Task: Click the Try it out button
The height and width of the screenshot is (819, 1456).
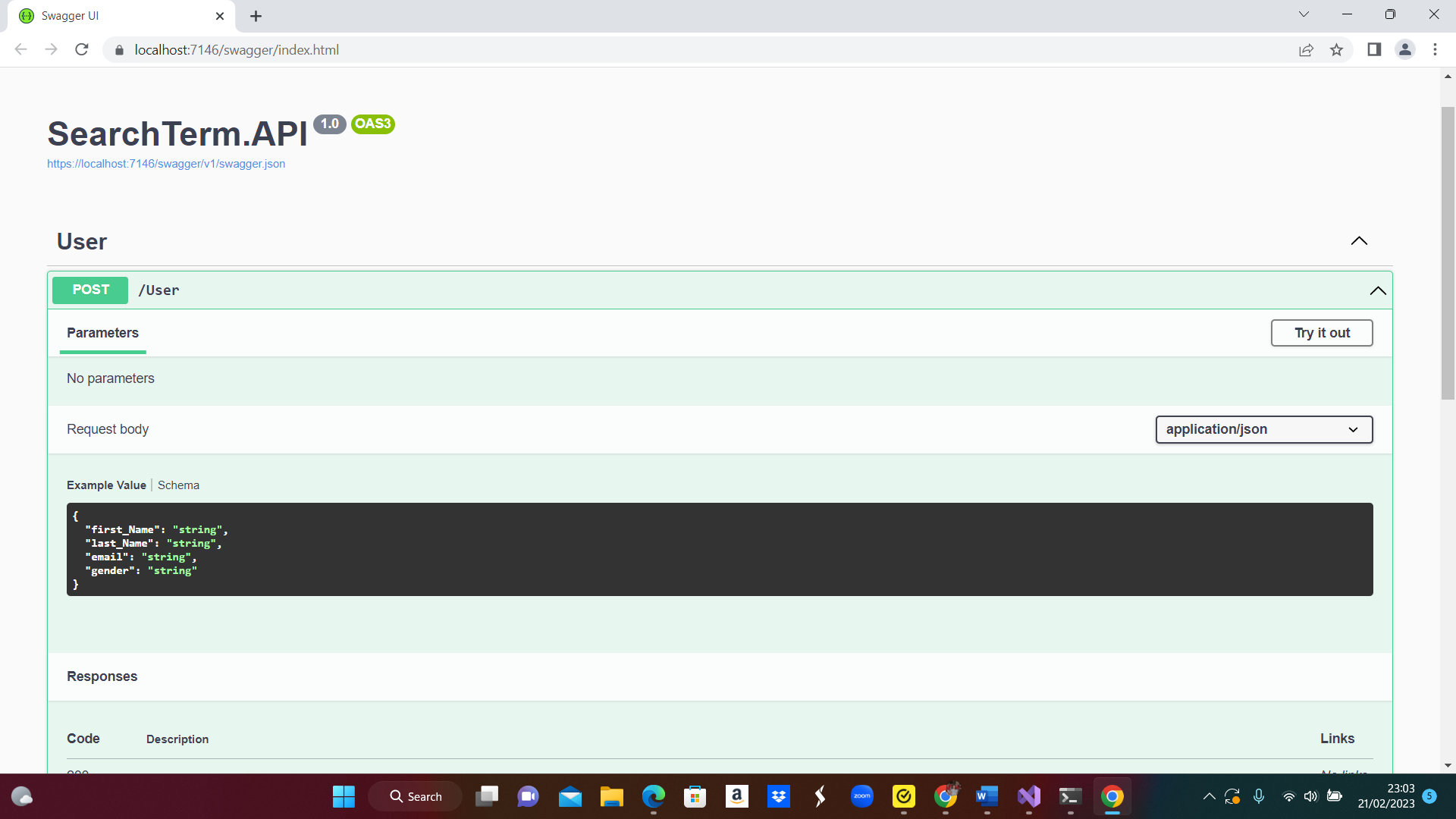Action: pos(1322,333)
